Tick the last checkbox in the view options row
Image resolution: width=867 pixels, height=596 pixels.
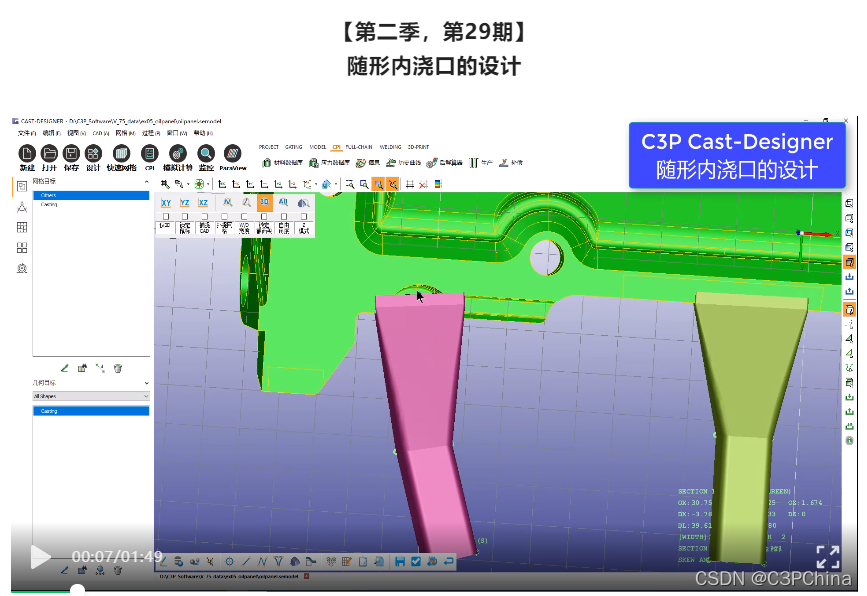tap(304, 216)
